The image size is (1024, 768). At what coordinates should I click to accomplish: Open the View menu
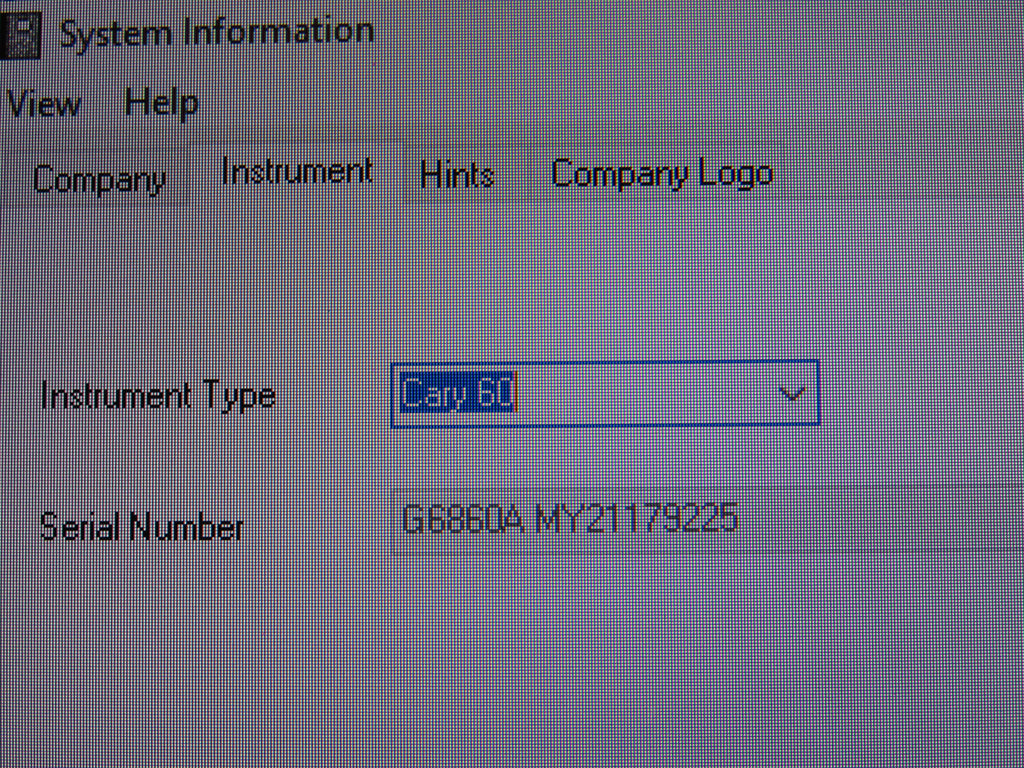[42, 104]
